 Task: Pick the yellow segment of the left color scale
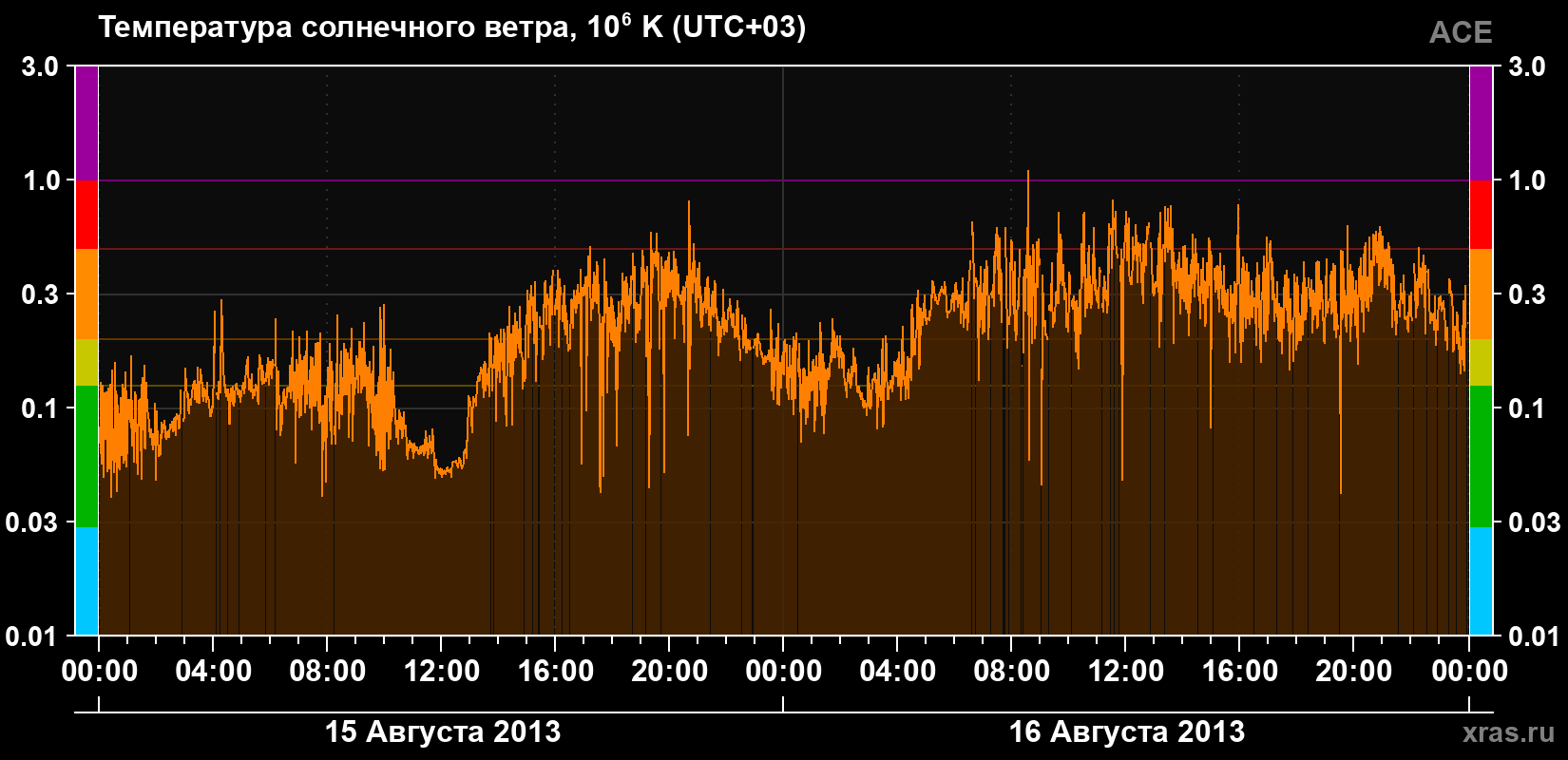pos(86,363)
